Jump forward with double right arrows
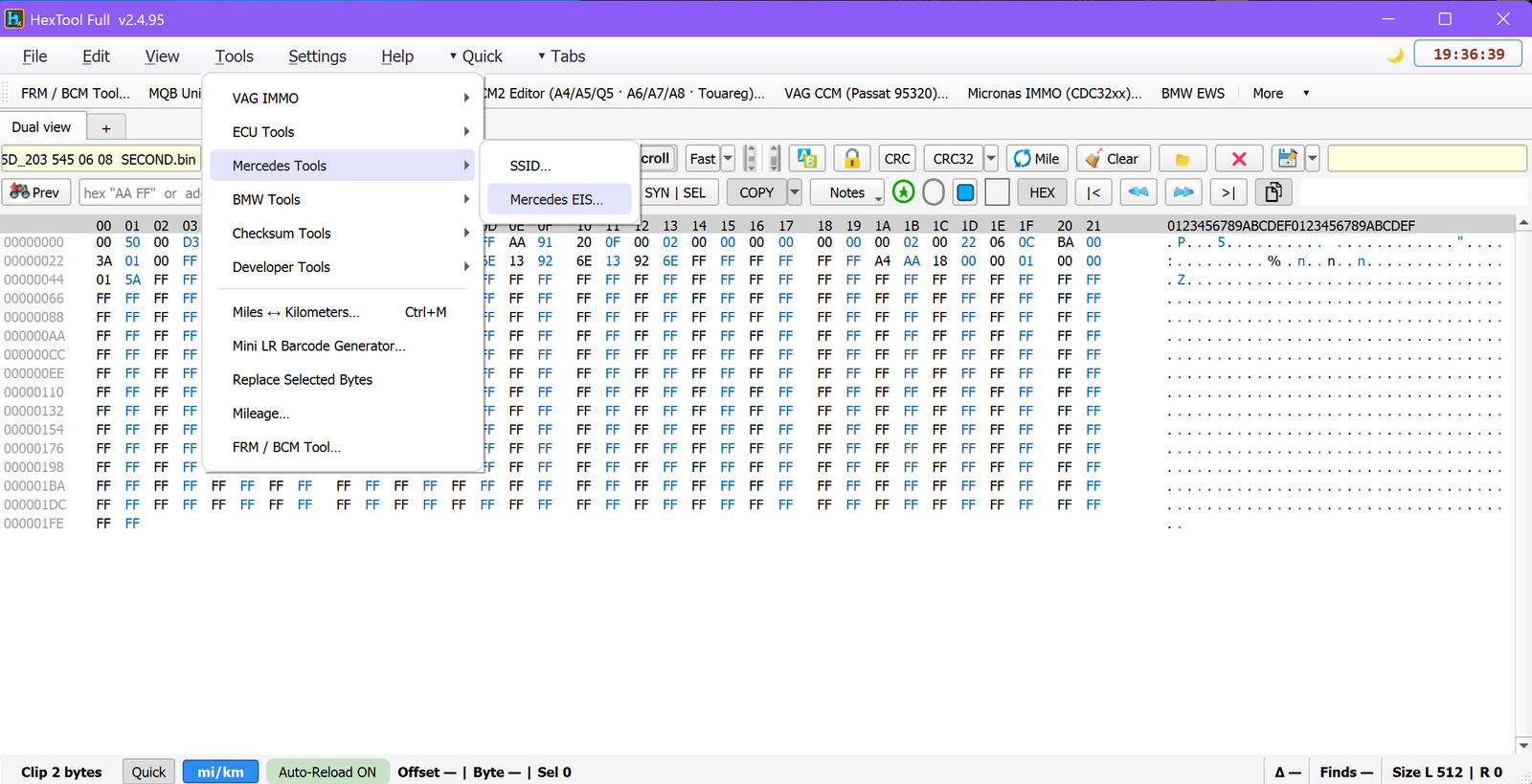 [1183, 192]
